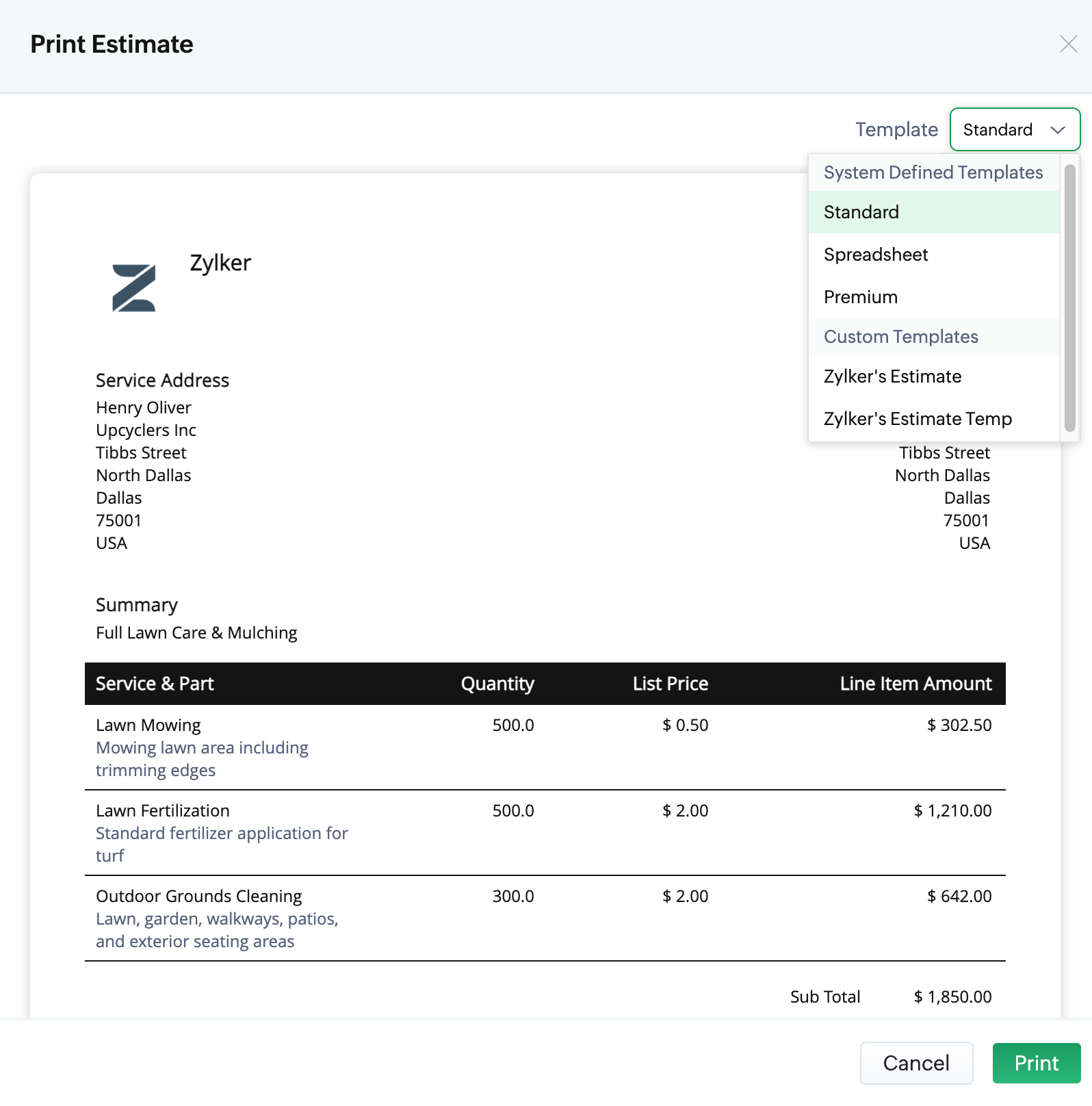Click the Lawn Mowing line item
The image size is (1092, 1106).
point(148,725)
